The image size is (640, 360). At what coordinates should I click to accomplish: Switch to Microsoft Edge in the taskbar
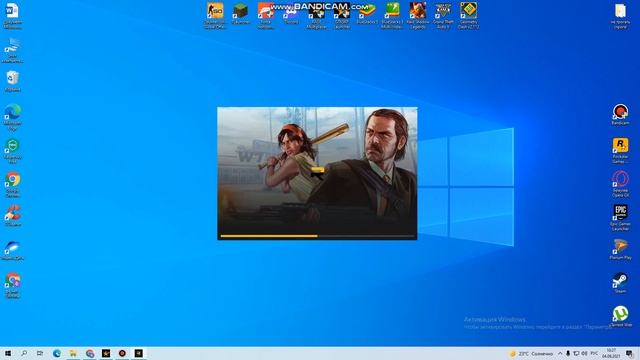(57, 353)
